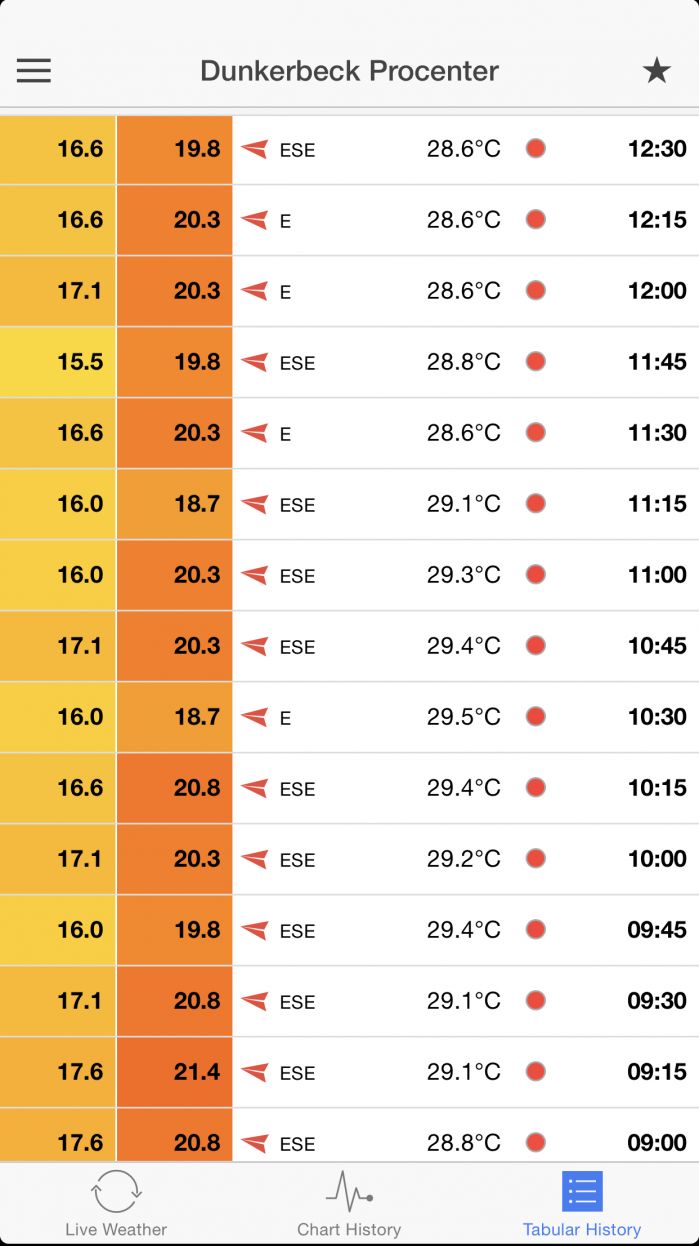Image resolution: width=699 pixels, height=1246 pixels.
Task: Click the 18.7 gust value at 11:15
Action: point(175,504)
